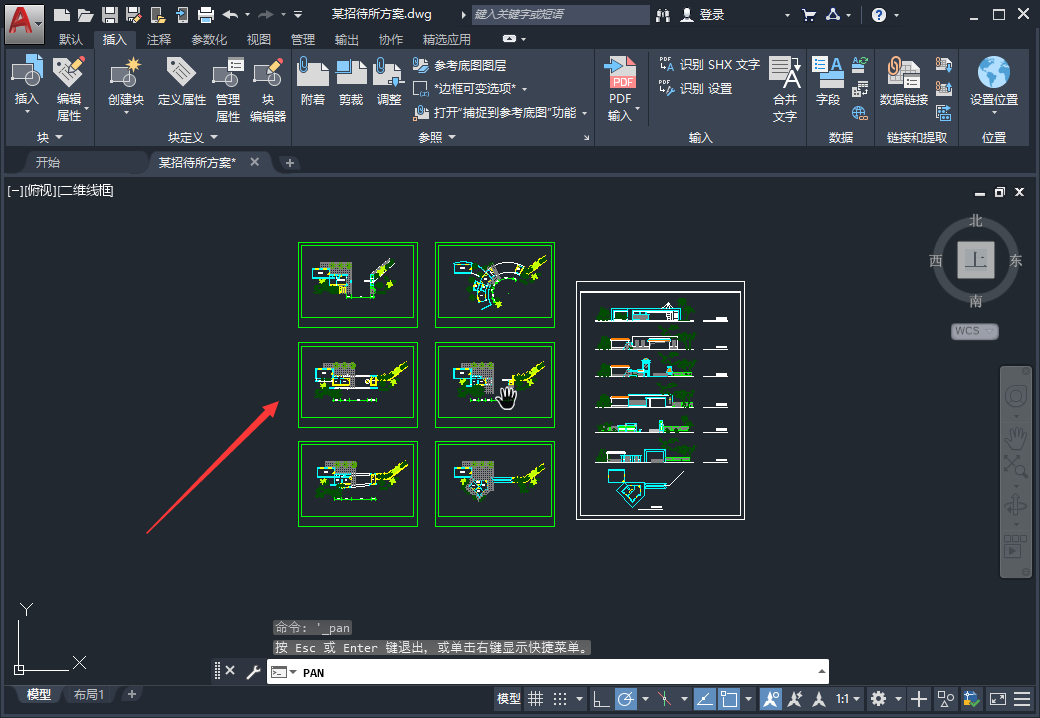Click the Sign In (登录) button
Screen dimensions: 1040x718
click(x=703, y=15)
